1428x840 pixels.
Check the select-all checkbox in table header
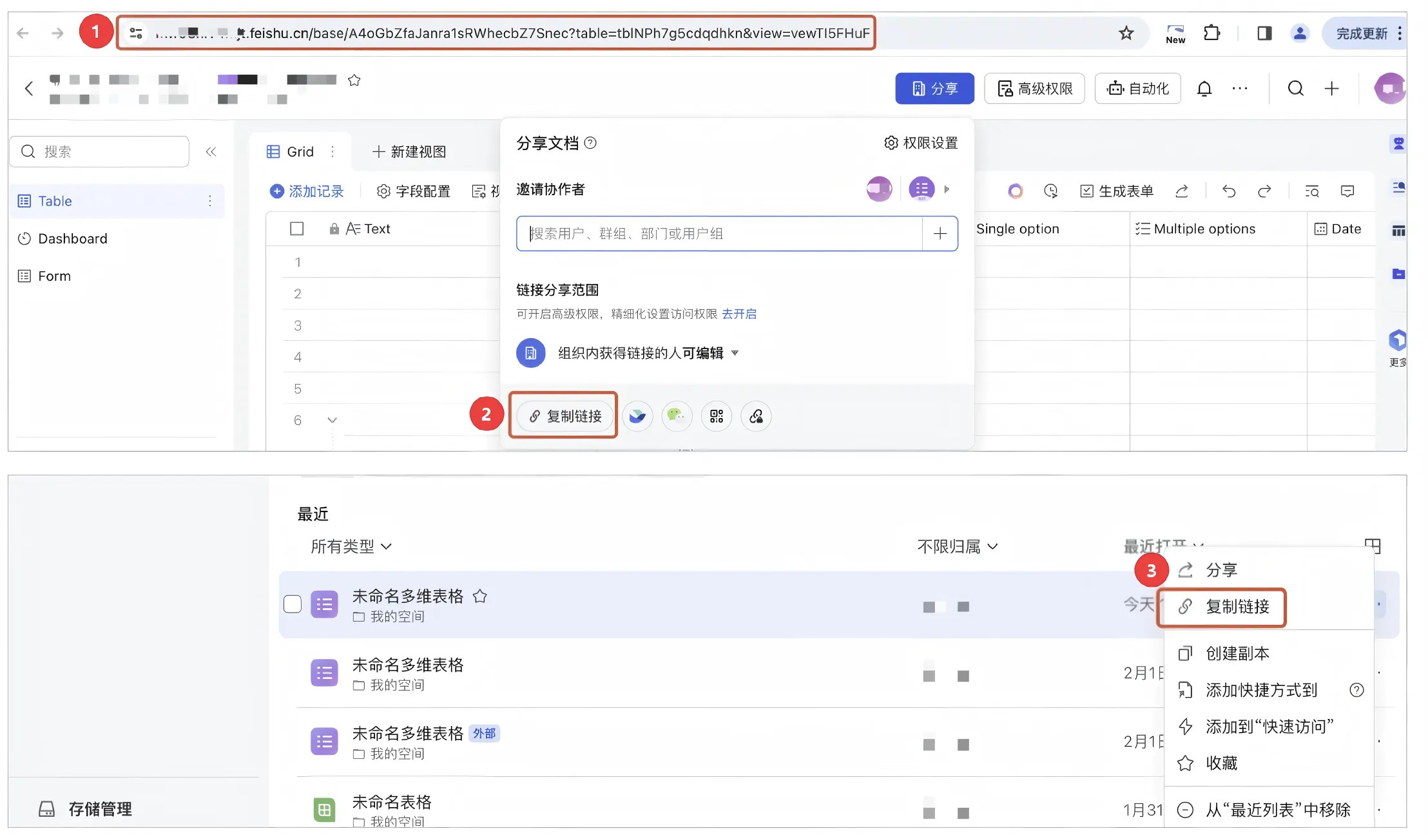(297, 229)
